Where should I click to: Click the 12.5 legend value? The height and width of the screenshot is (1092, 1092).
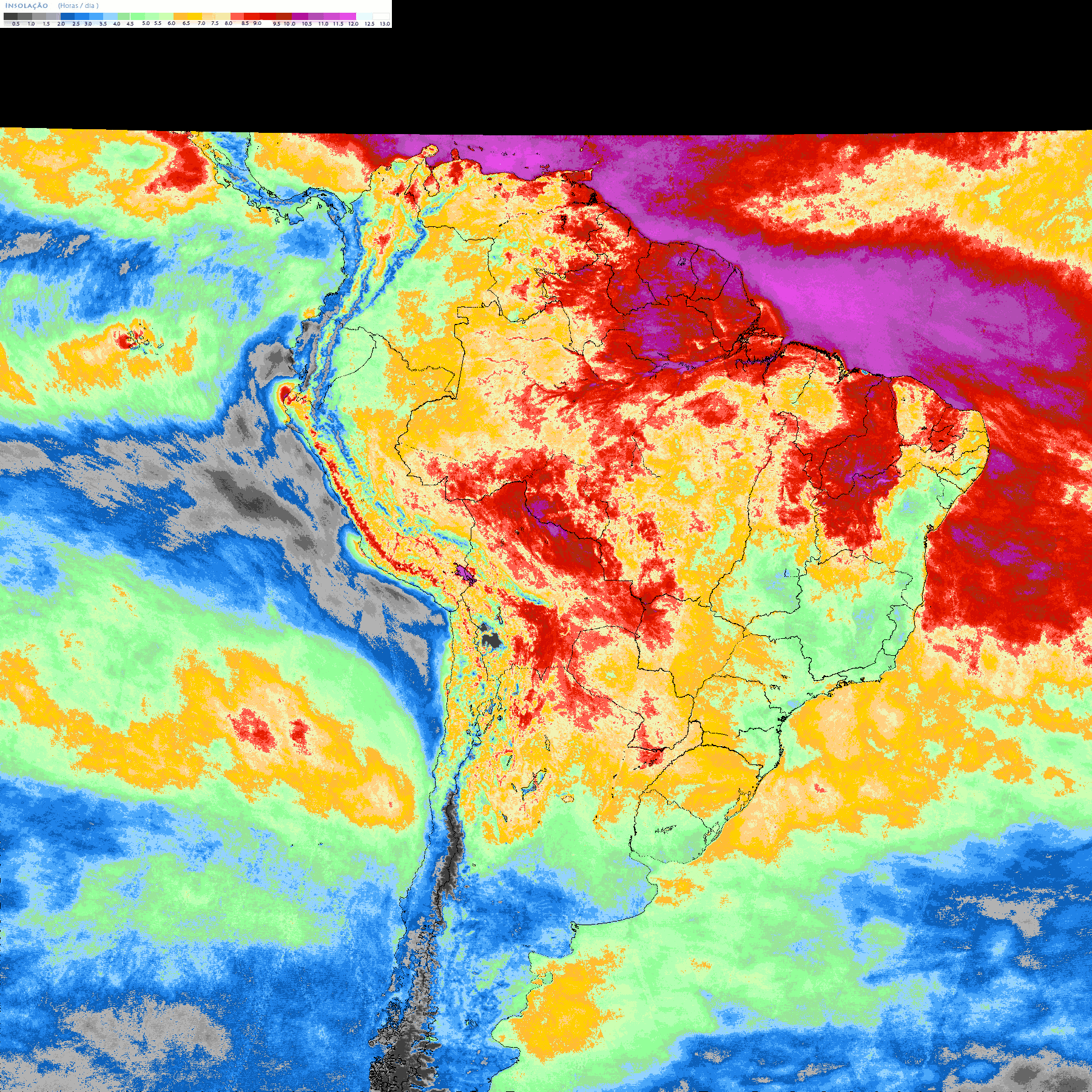click(x=369, y=24)
